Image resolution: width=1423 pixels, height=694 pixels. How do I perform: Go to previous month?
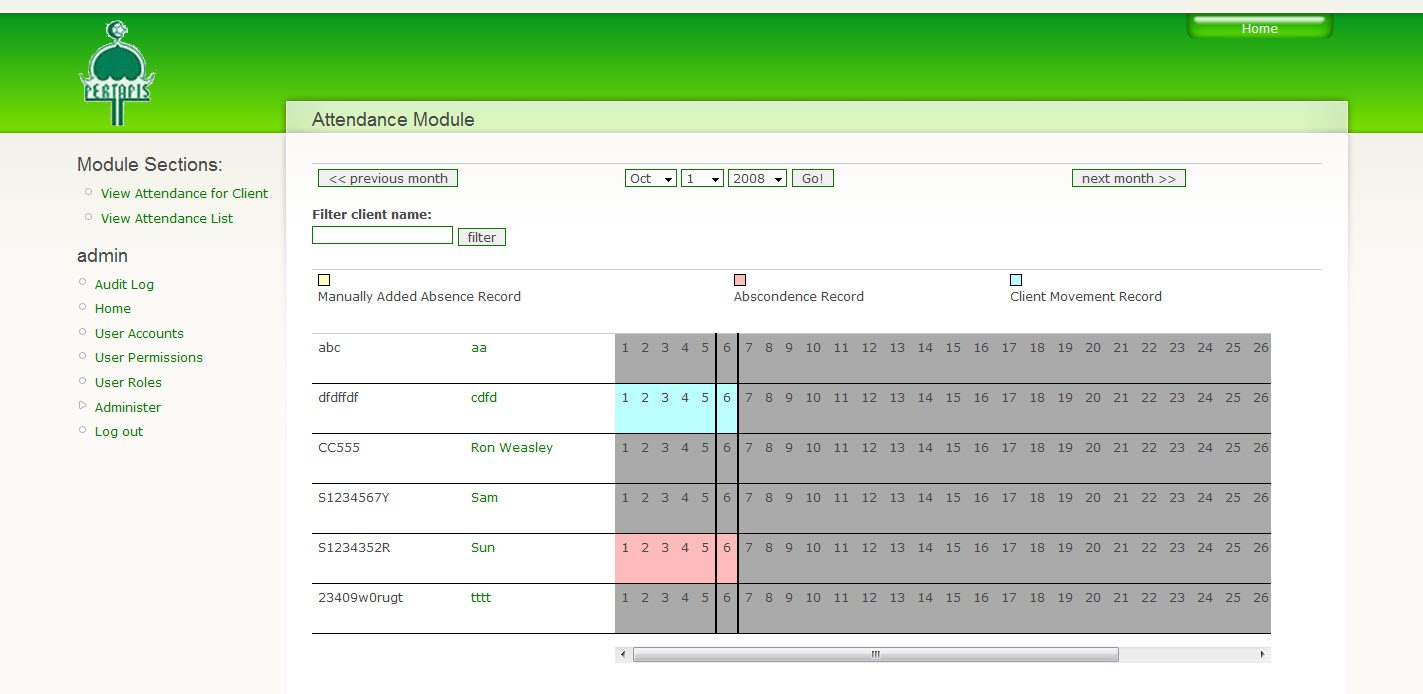(x=388, y=178)
